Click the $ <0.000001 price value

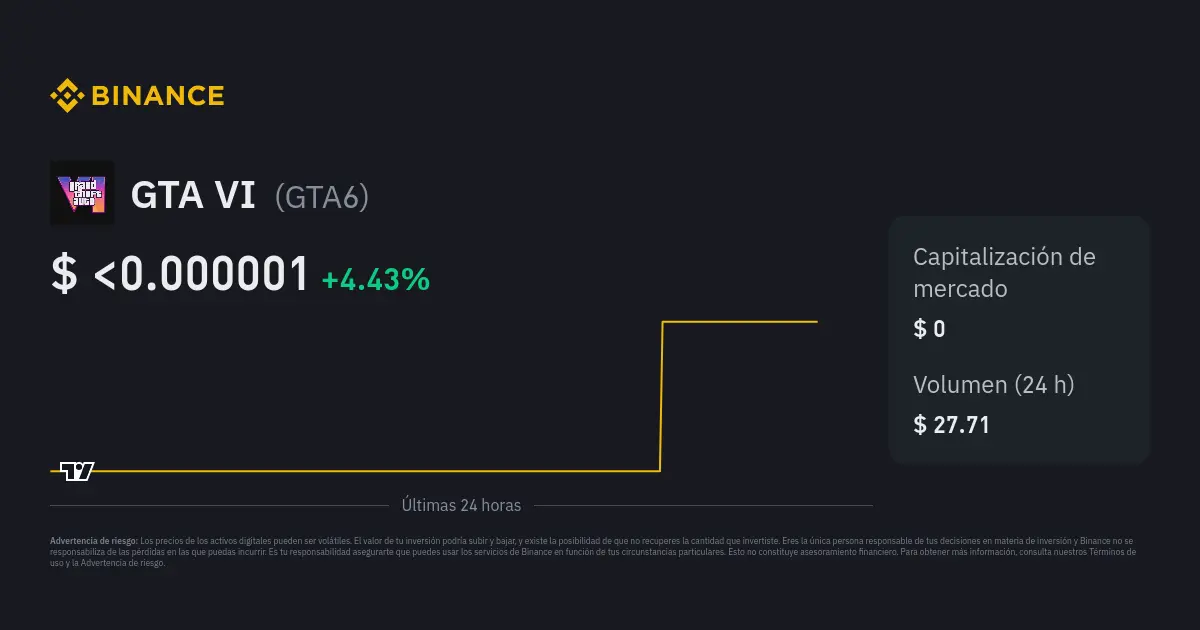pyautogui.click(x=180, y=275)
